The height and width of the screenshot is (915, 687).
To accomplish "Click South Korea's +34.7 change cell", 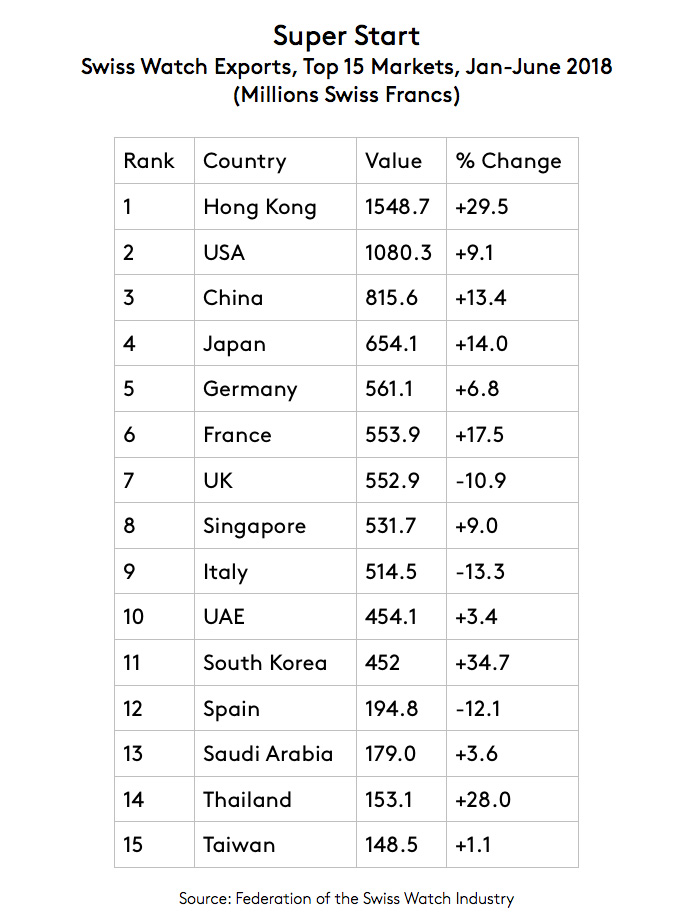I will 484,663.
